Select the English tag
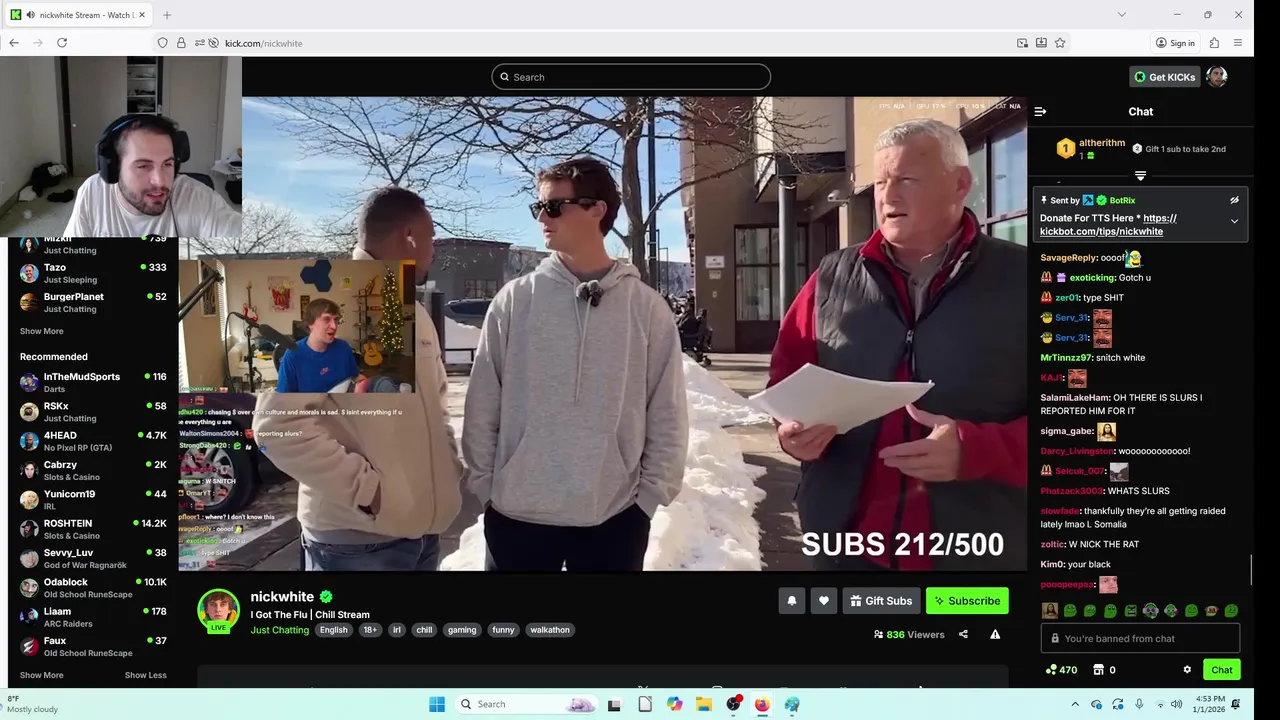This screenshot has width=1280, height=720. coord(334,630)
